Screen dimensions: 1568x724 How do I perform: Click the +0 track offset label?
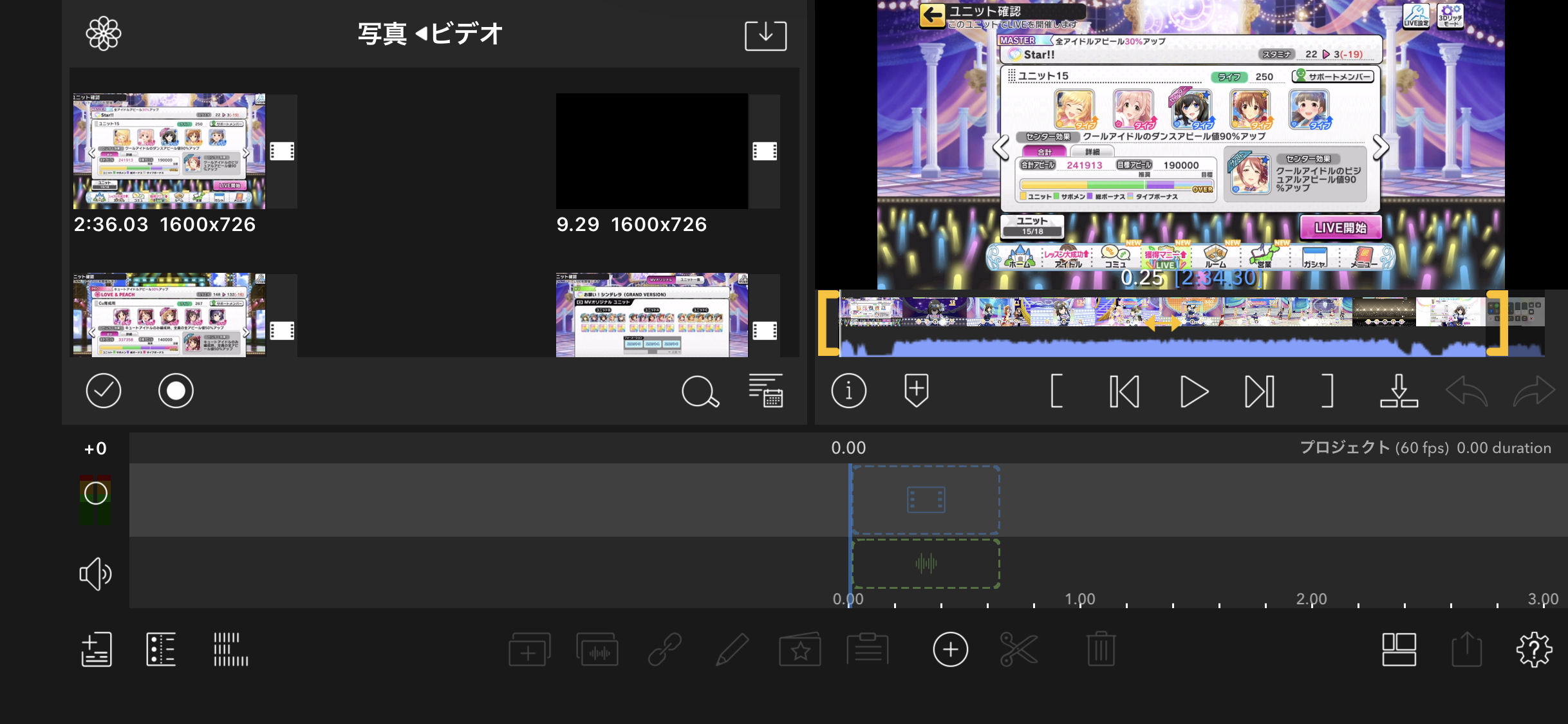[x=95, y=449]
